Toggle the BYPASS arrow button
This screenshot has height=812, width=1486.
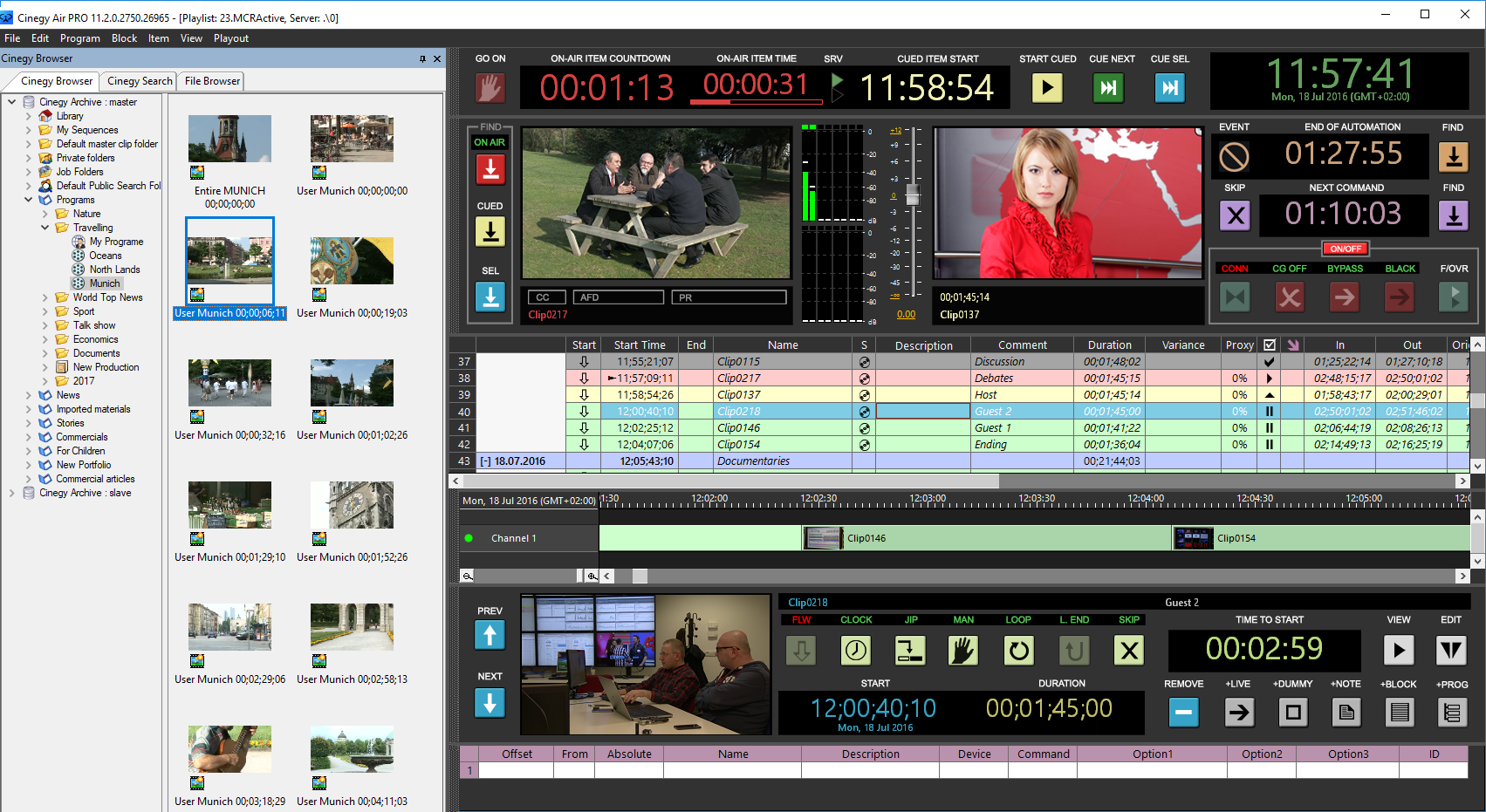(1345, 297)
